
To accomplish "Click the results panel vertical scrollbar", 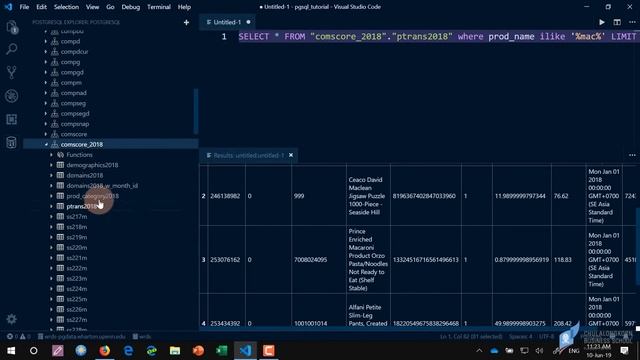I will click(x=637, y=246).
